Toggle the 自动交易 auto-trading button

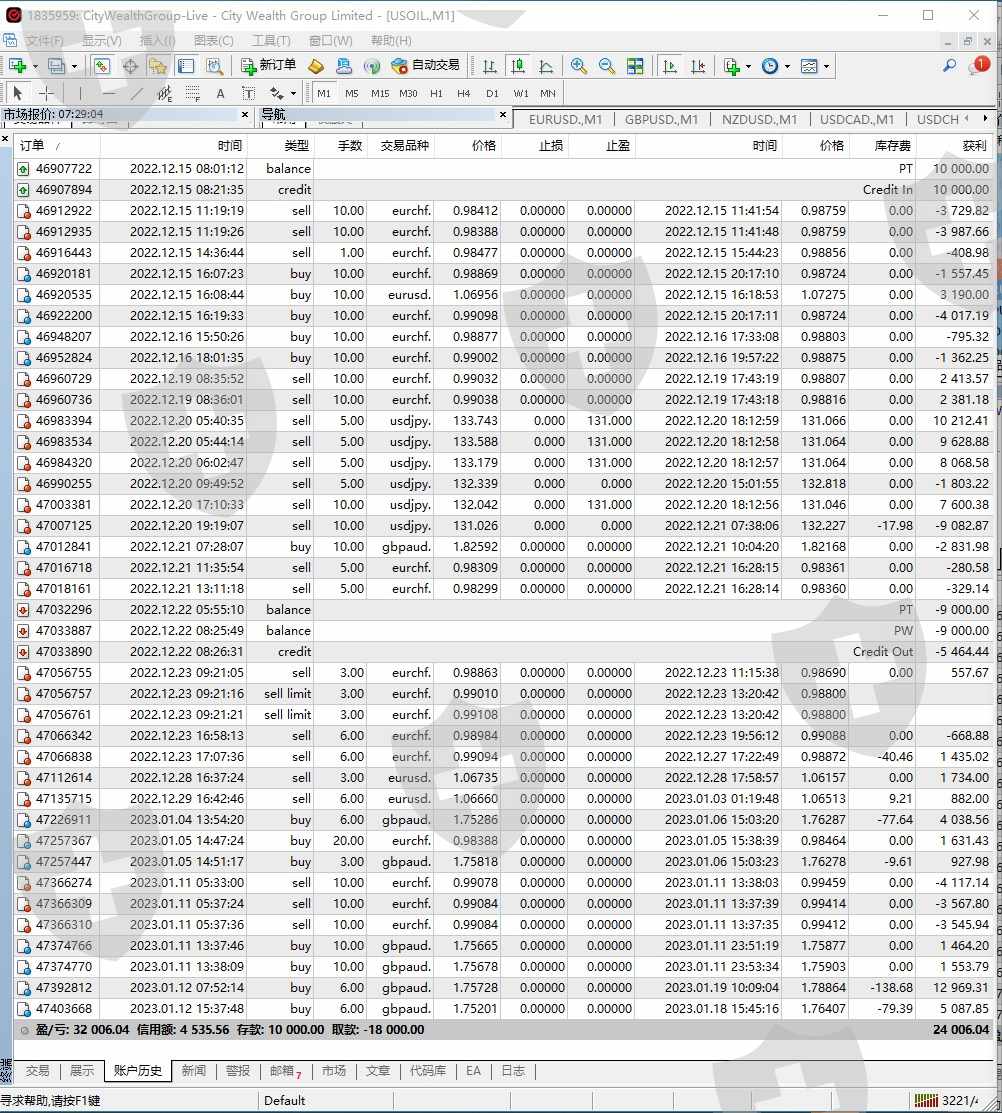pos(425,66)
